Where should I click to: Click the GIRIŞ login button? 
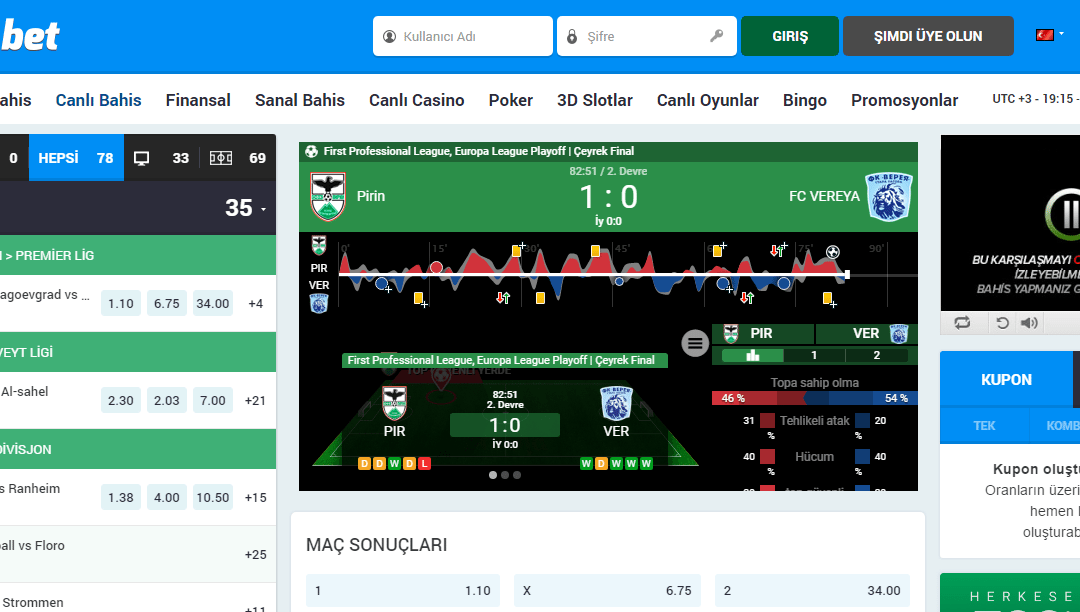click(790, 36)
